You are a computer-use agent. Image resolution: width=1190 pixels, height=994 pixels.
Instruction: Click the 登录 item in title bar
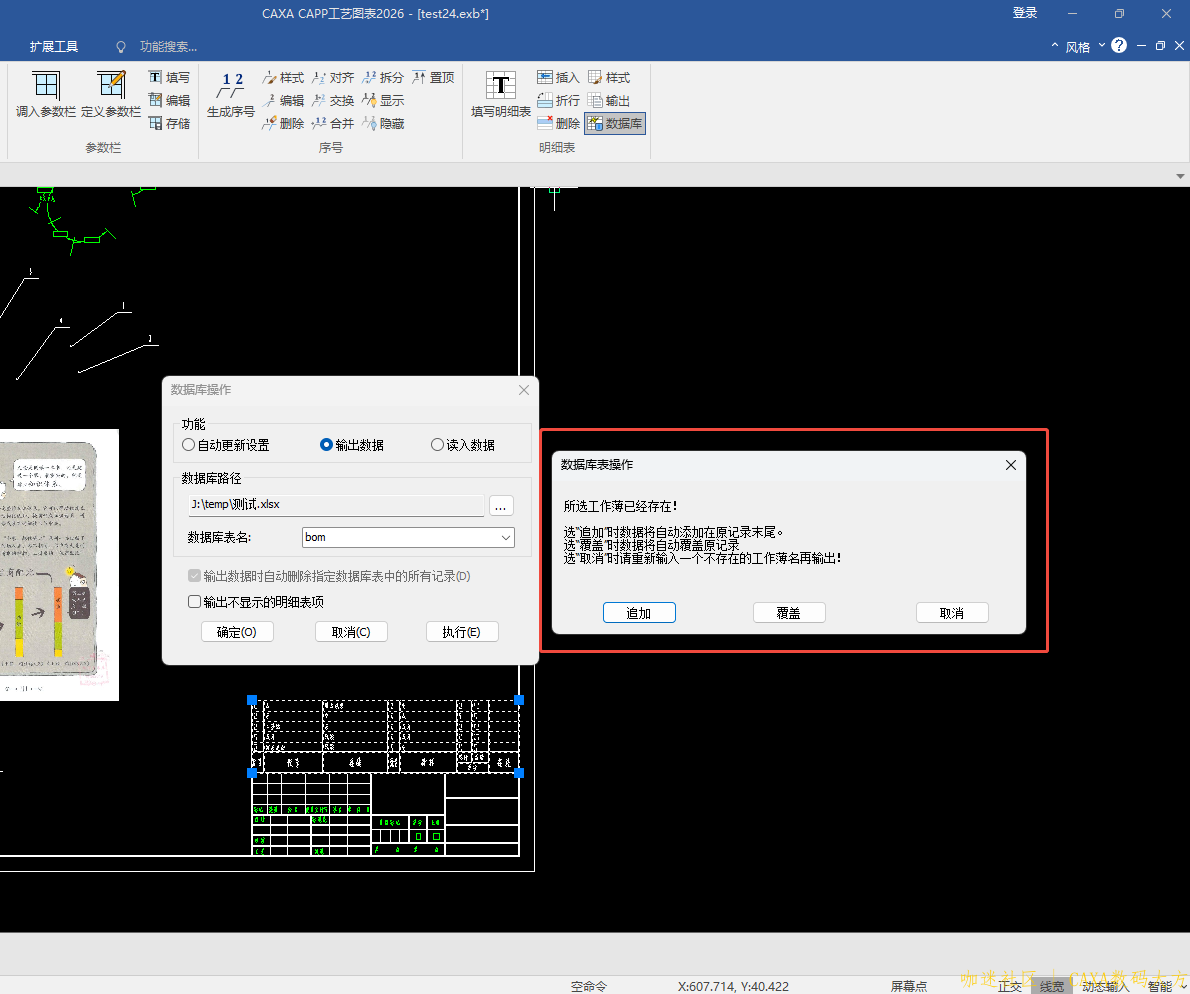(1025, 13)
